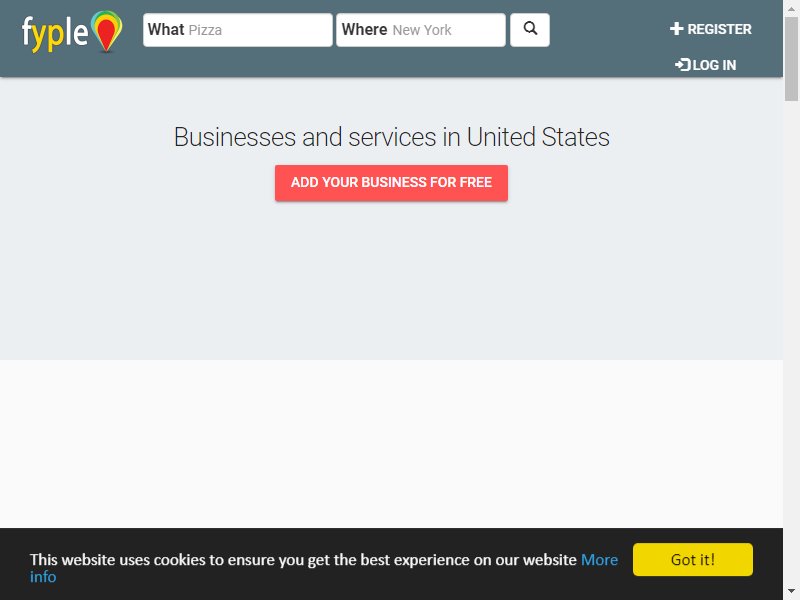This screenshot has height=600, width=800.
Task: Click the login arrow icon beside LOG IN
Action: pyautogui.click(x=682, y=65)
